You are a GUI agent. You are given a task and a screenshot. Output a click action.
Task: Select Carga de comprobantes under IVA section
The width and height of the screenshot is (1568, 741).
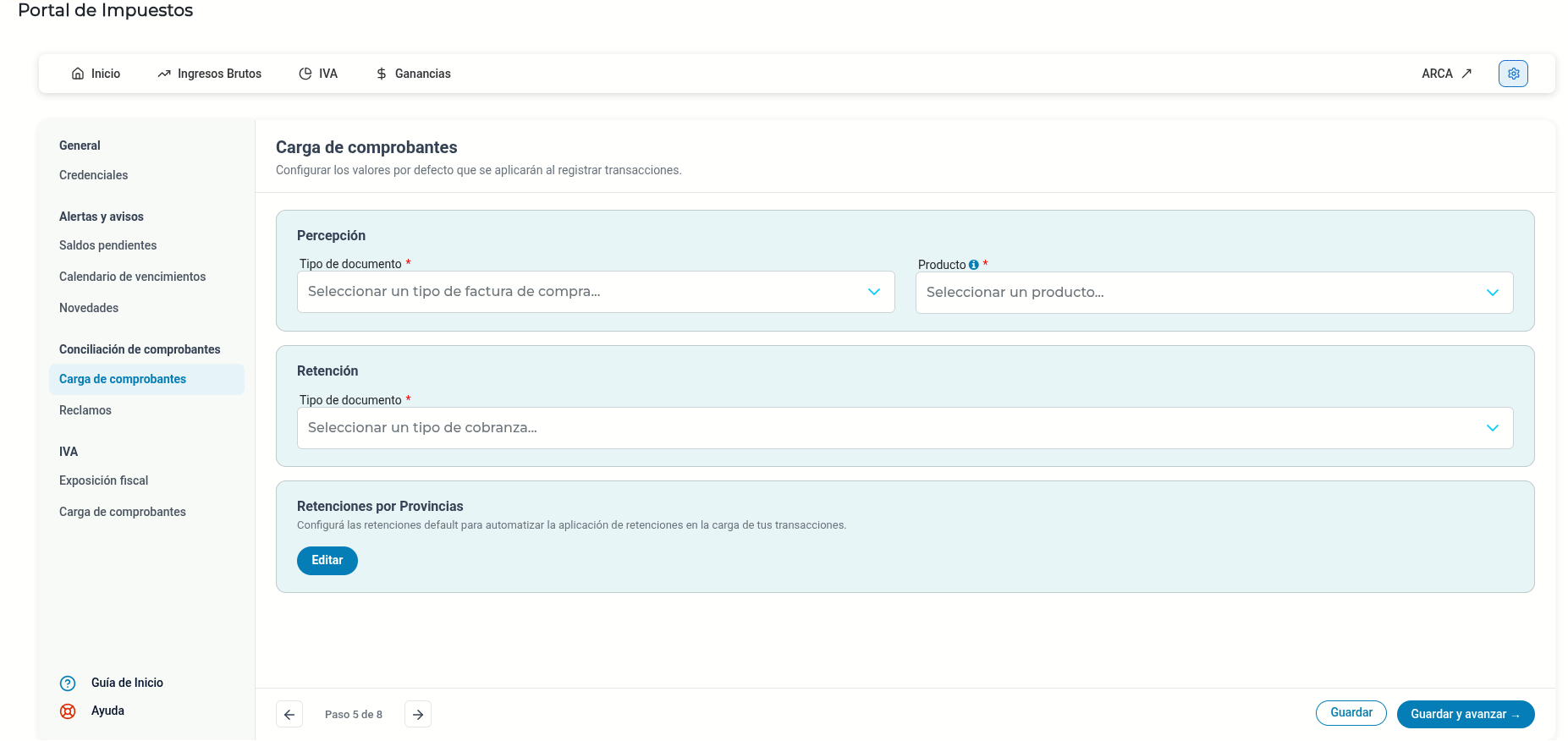click(123, 512)
